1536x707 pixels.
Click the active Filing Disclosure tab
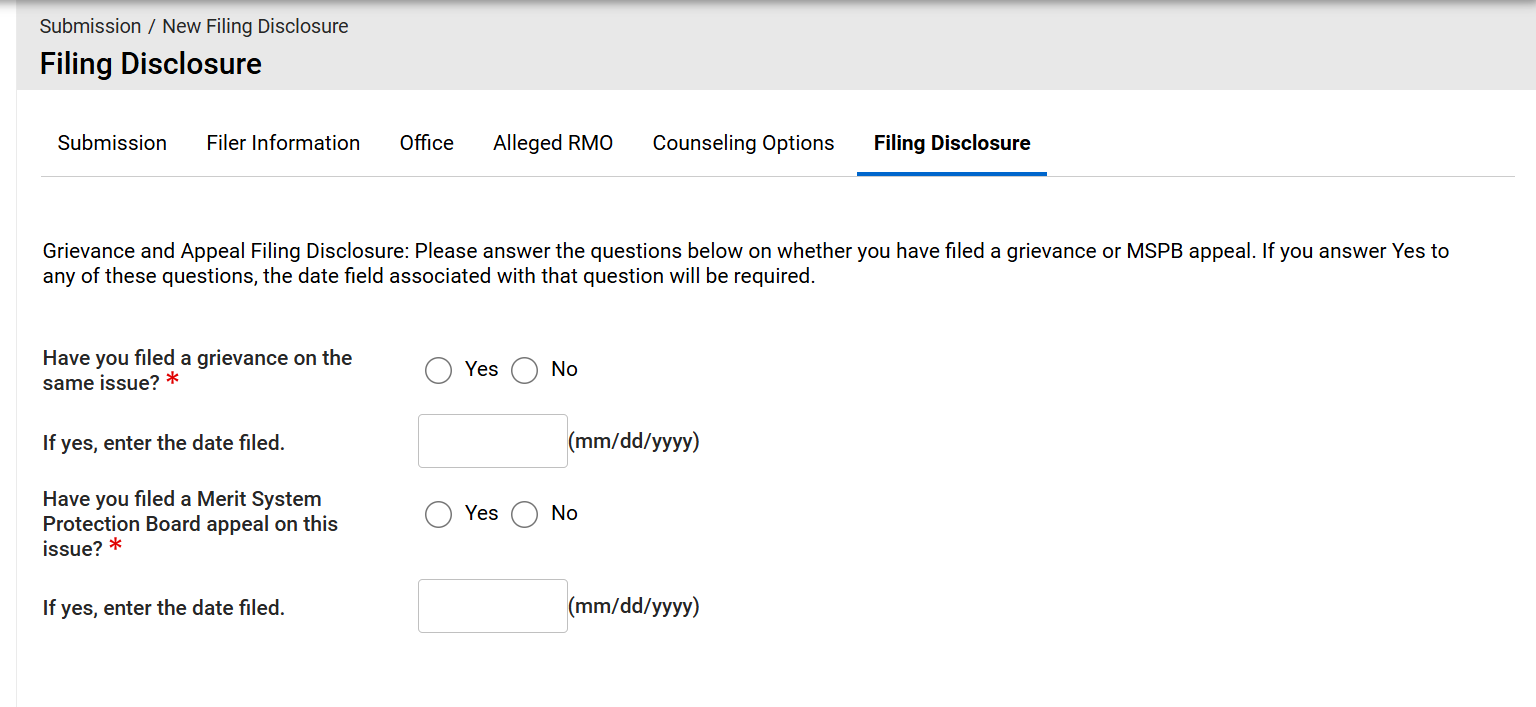951,143
